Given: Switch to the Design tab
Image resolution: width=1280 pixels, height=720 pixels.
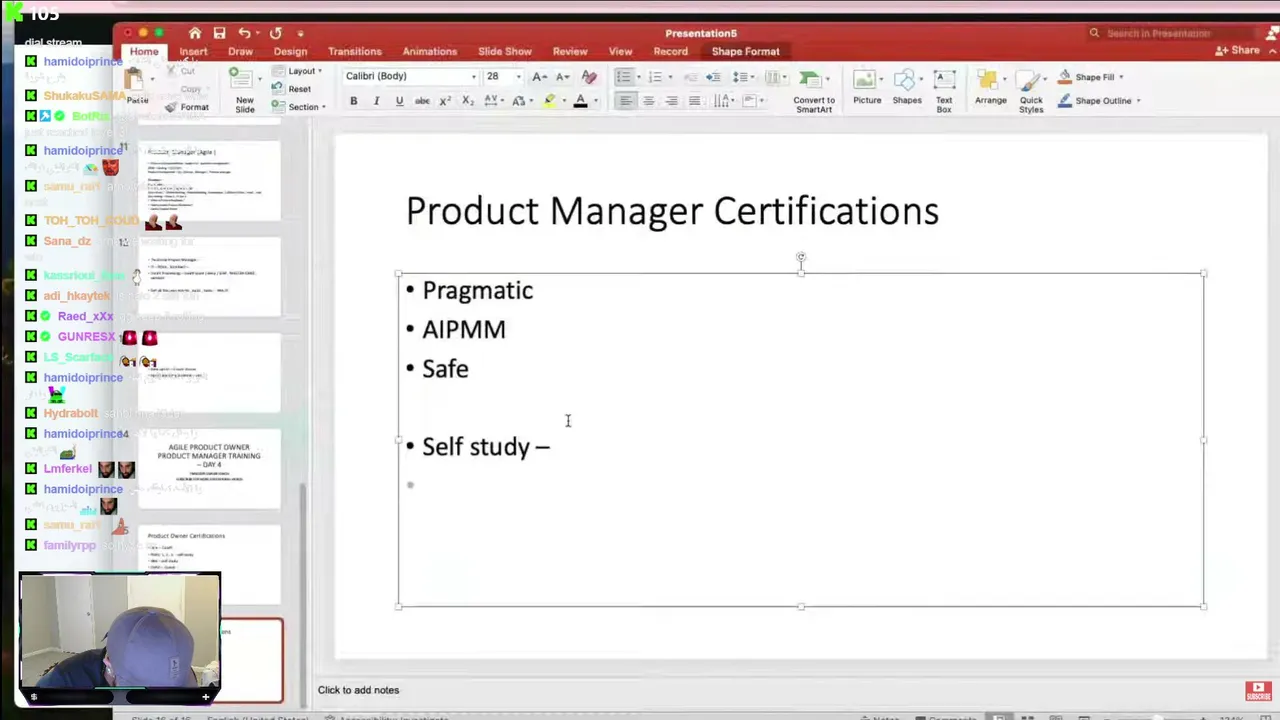Looking at the screenshot, I should [x=290, y=51].
